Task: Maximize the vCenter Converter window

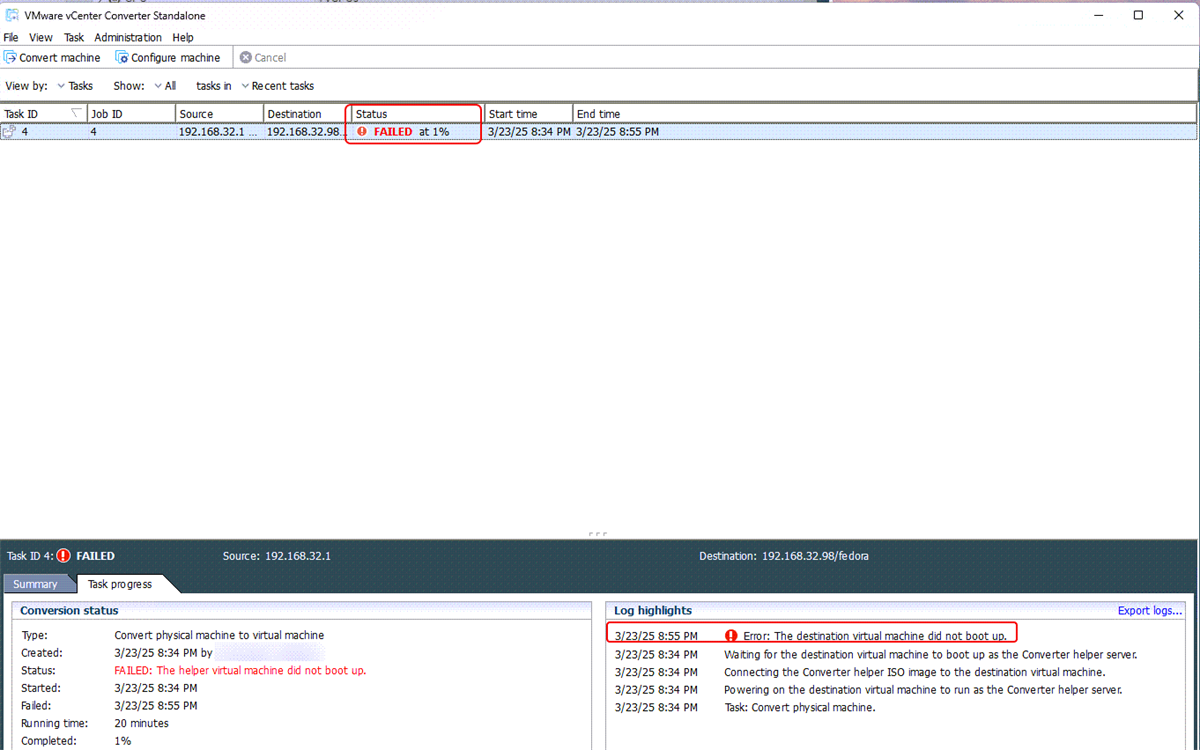Action: pyautogui.click(x=1138, y=15)
